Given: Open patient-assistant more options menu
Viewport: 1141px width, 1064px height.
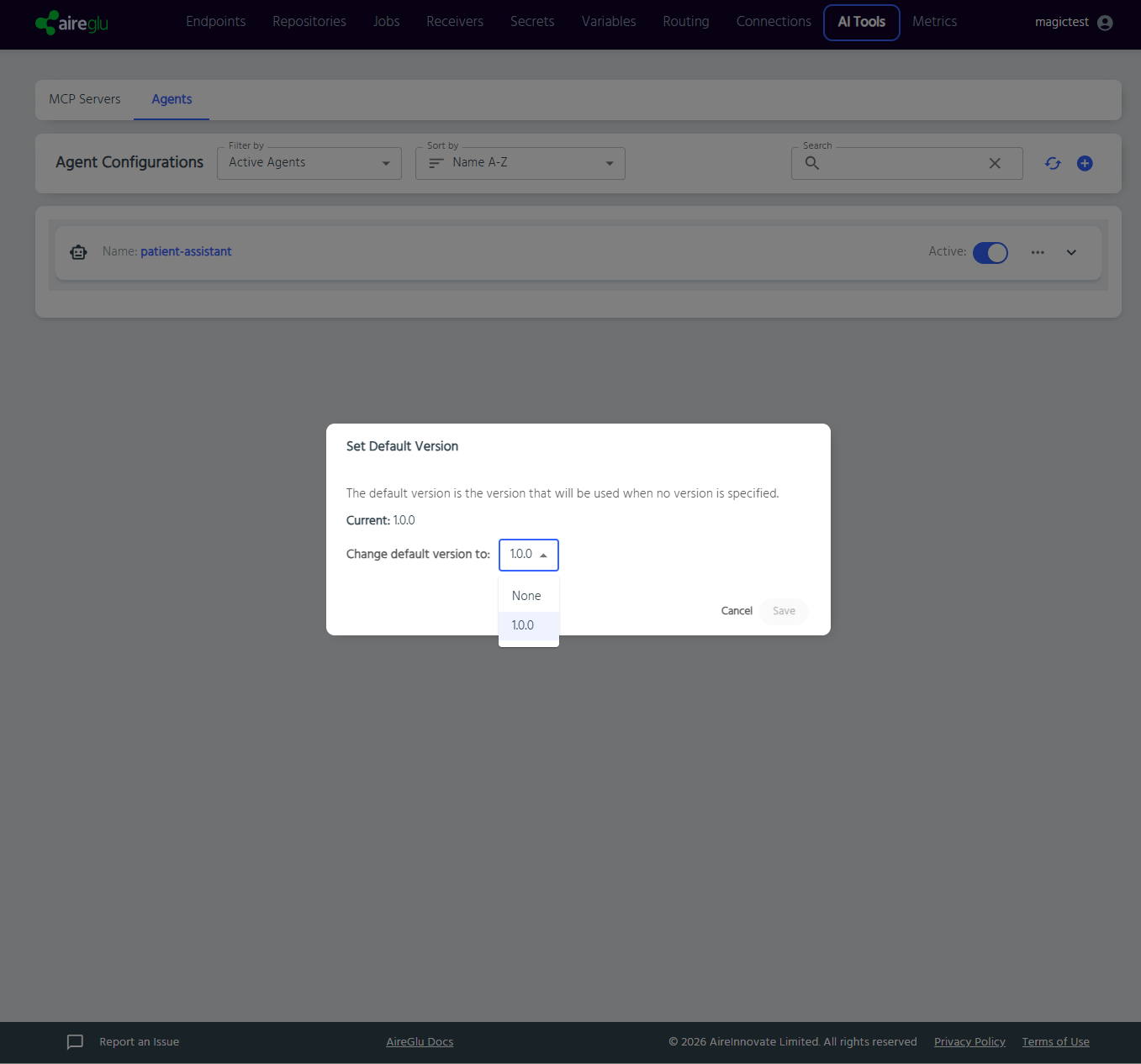Looking at the screenshot, I should coord(1038,252).
